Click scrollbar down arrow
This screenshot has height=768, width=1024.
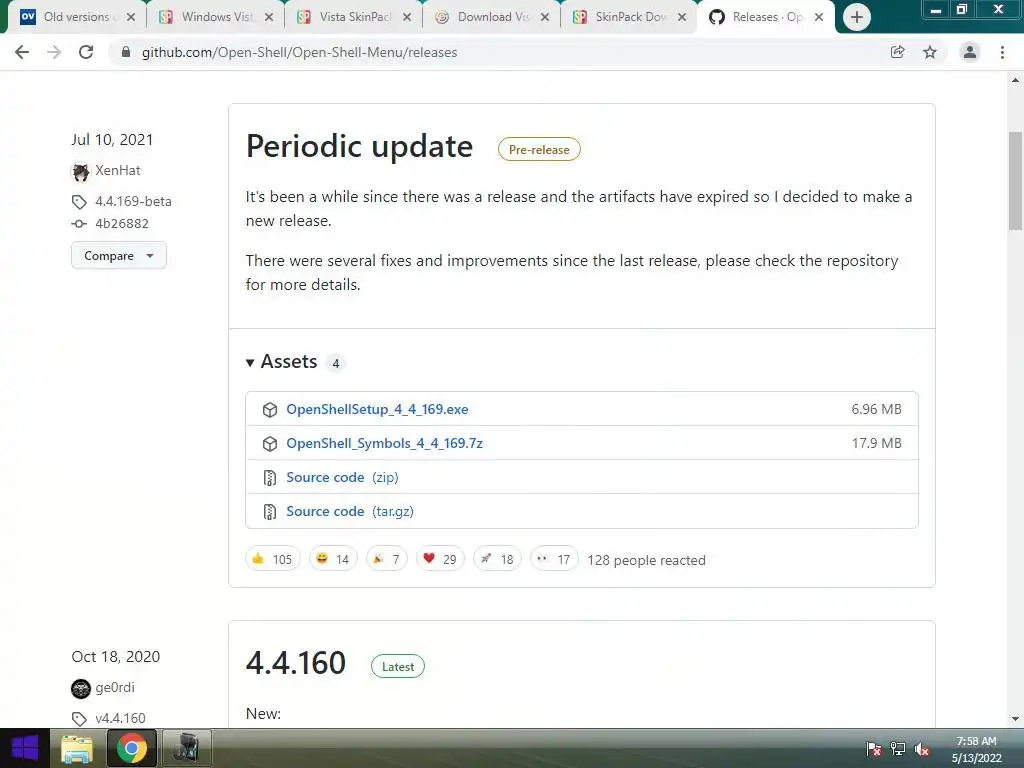point(1015,720)
